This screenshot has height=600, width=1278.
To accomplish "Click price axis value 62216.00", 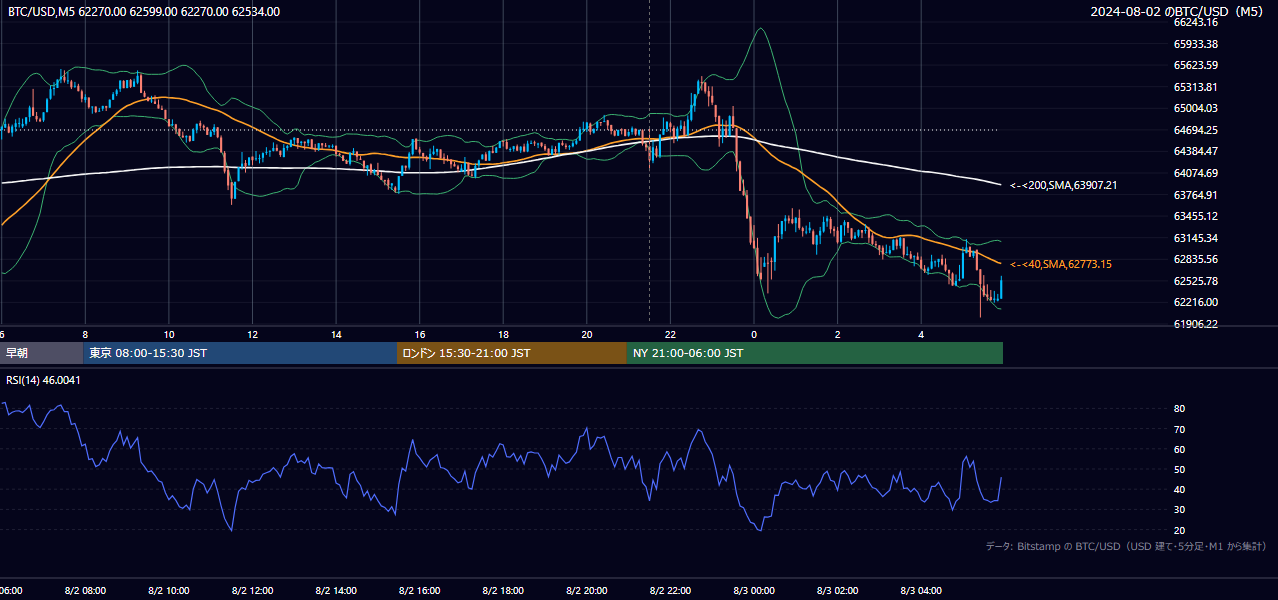I will coord(1195,302).
